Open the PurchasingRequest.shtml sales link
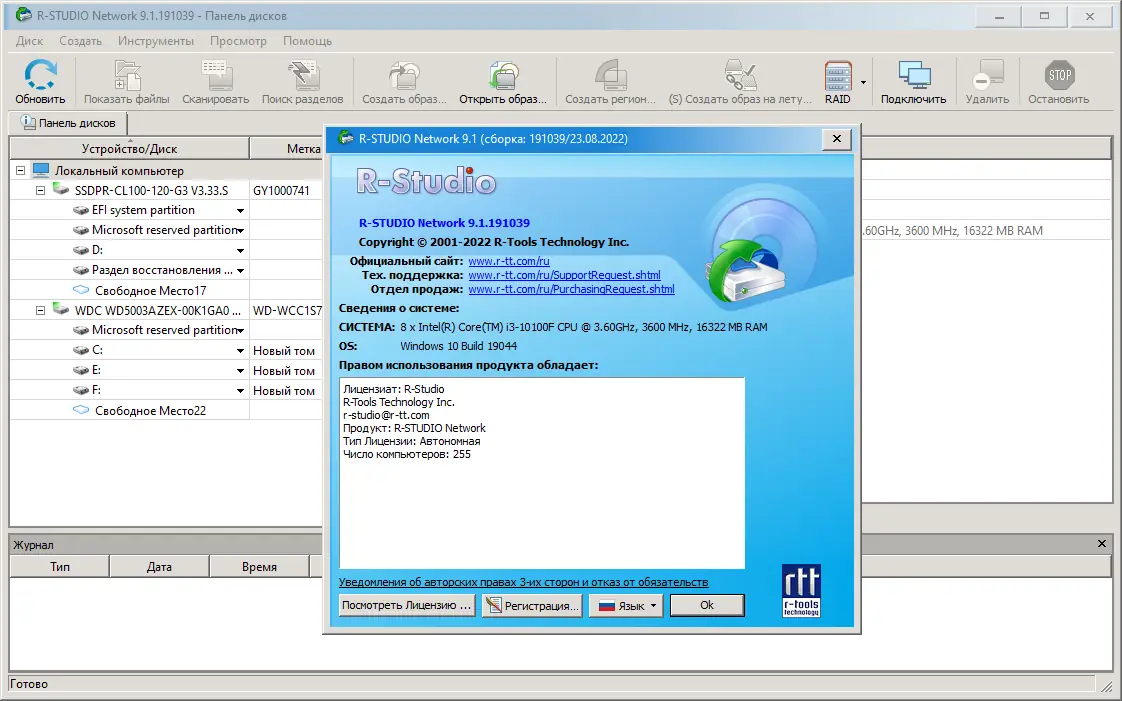The image size is (1122, 701). click(x=572, y=289)
